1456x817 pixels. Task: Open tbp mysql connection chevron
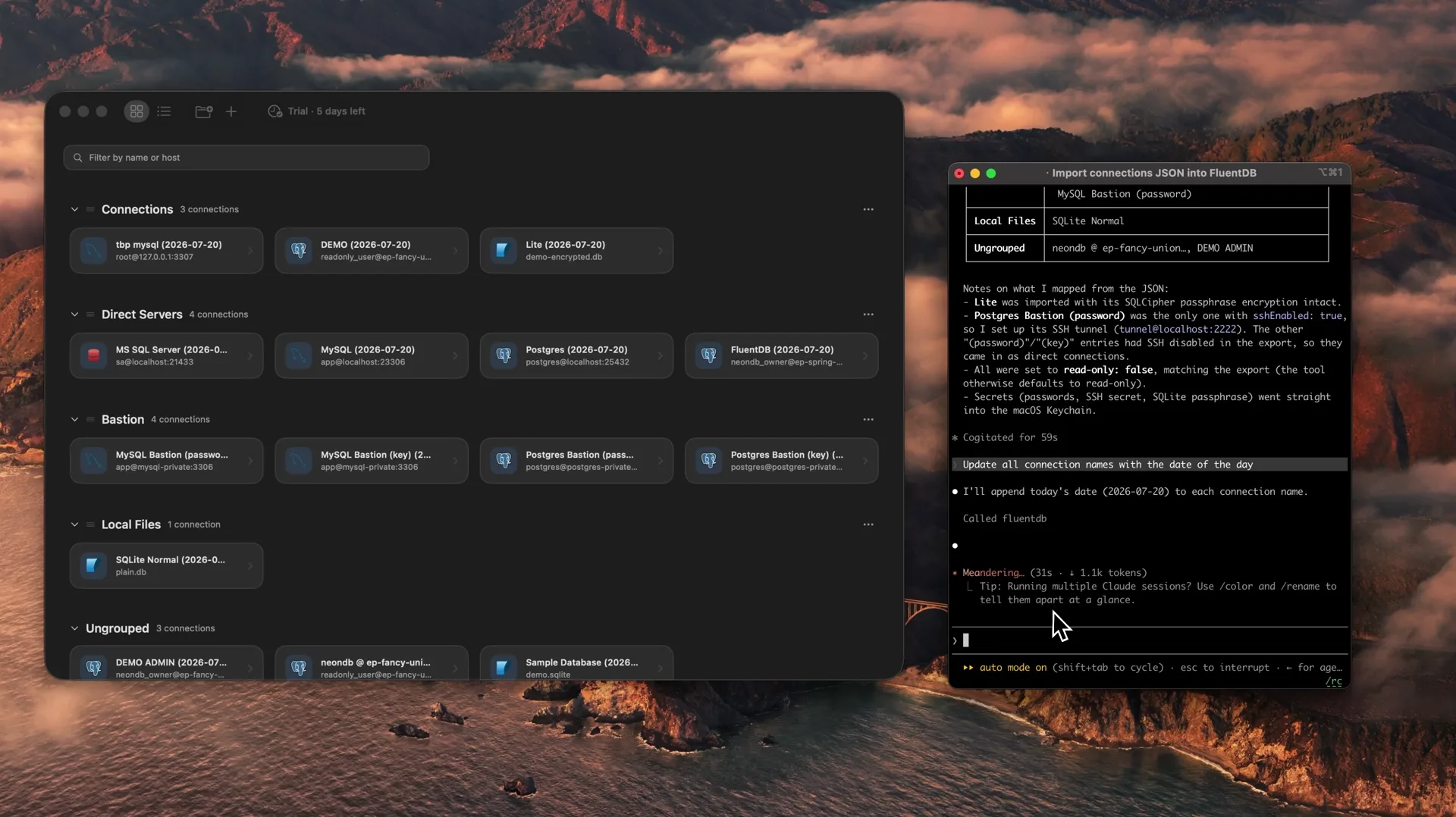250,250
